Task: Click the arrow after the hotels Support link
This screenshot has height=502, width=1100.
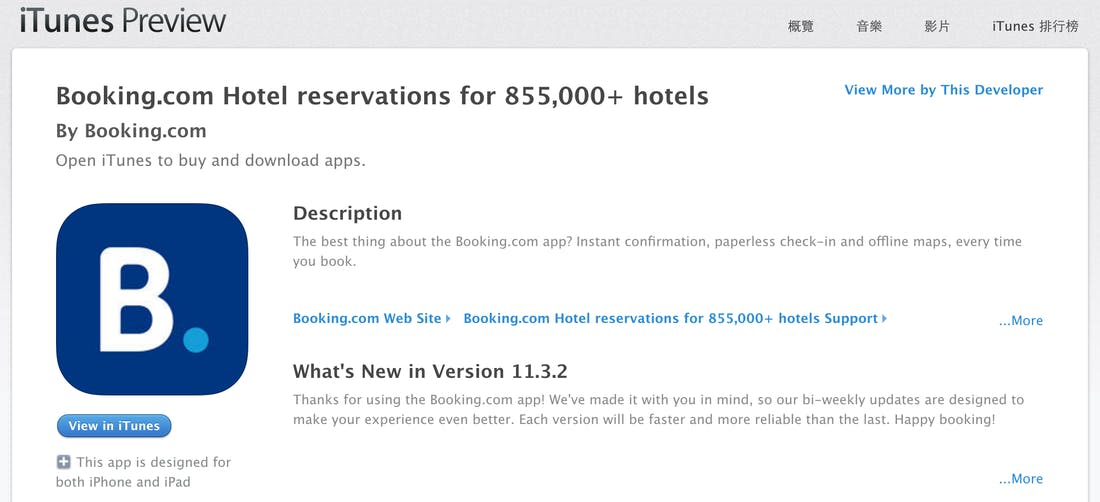Action: pyautogui.click(x=885, y=319)
